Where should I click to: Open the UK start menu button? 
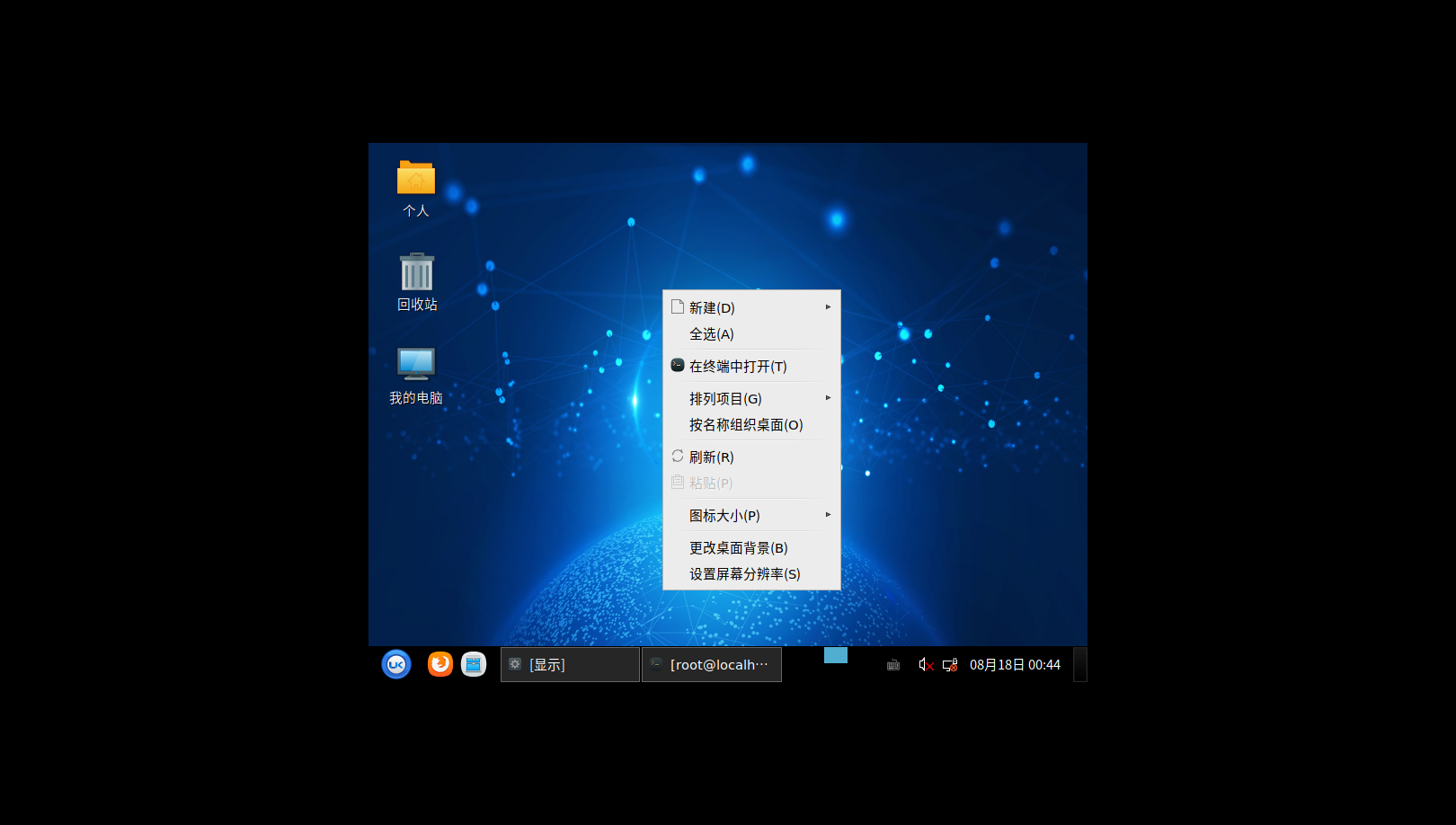396,664
